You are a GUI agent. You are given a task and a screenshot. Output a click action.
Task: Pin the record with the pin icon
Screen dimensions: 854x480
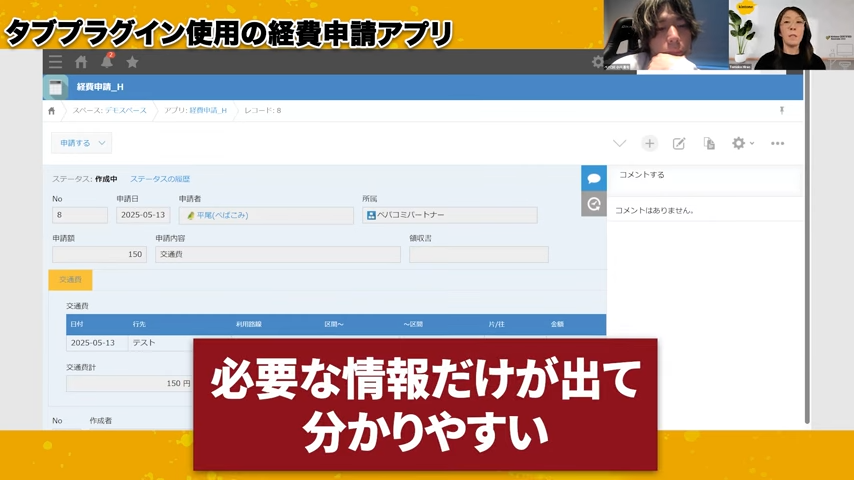pyautogui.click(x=782, y=110)
